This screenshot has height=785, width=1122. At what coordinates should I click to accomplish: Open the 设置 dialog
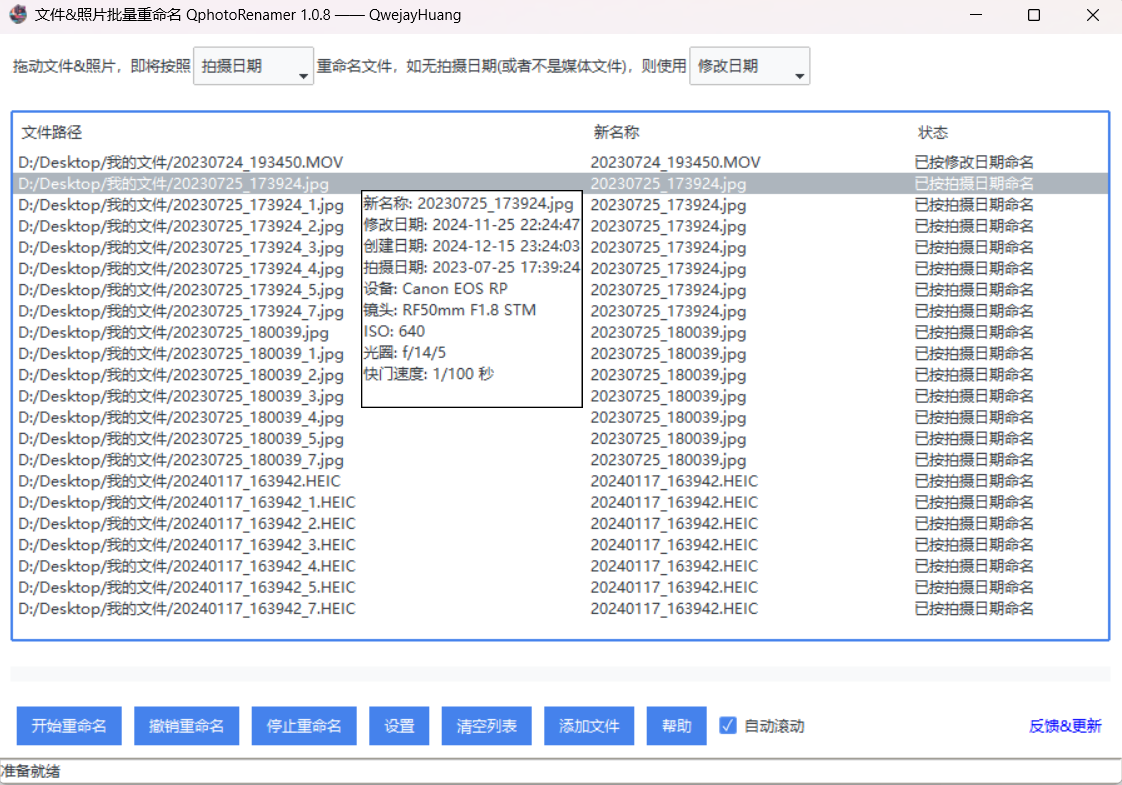pos(399,726)
